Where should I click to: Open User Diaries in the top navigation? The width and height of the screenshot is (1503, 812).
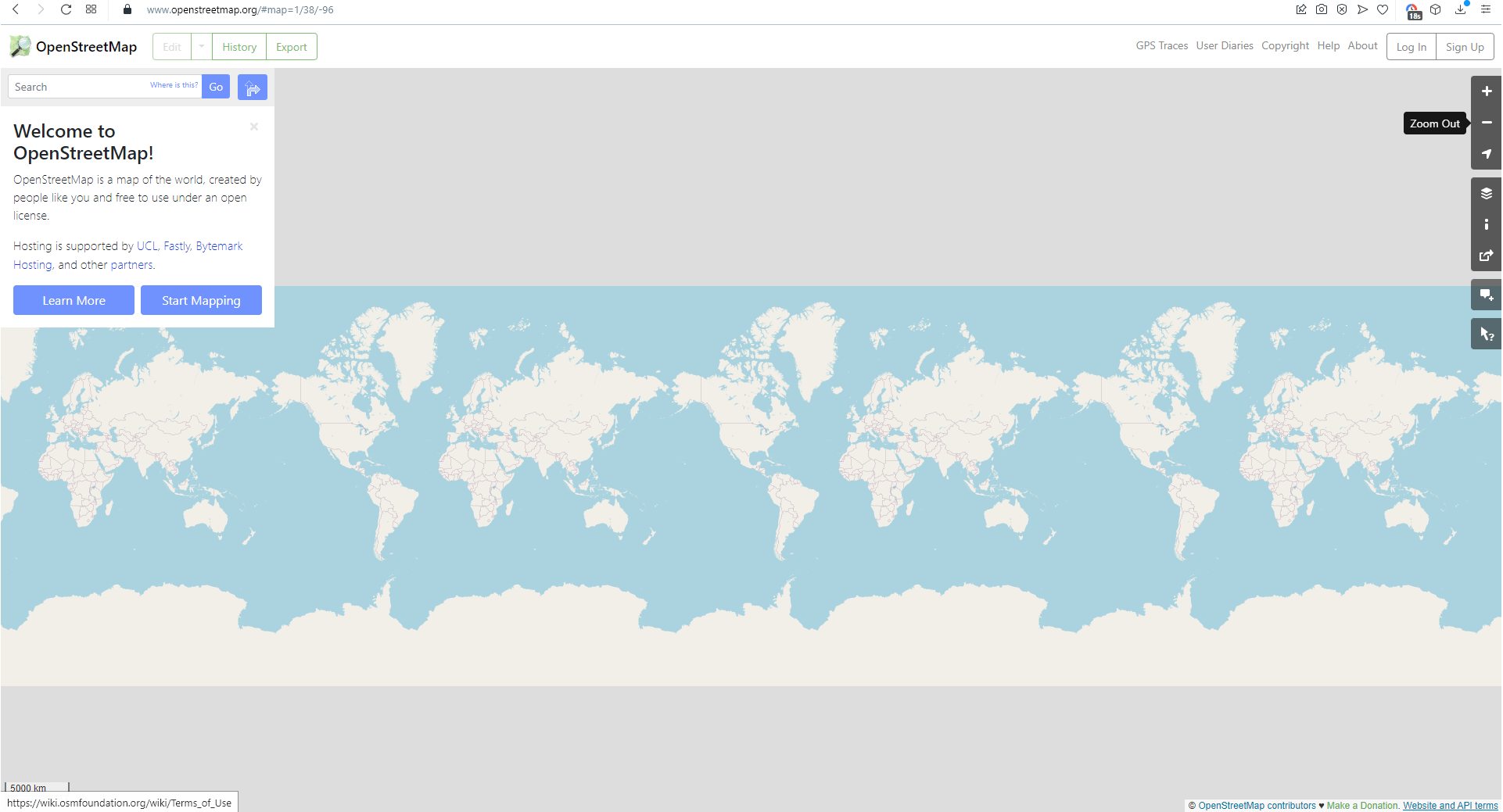coord(1225,46)
